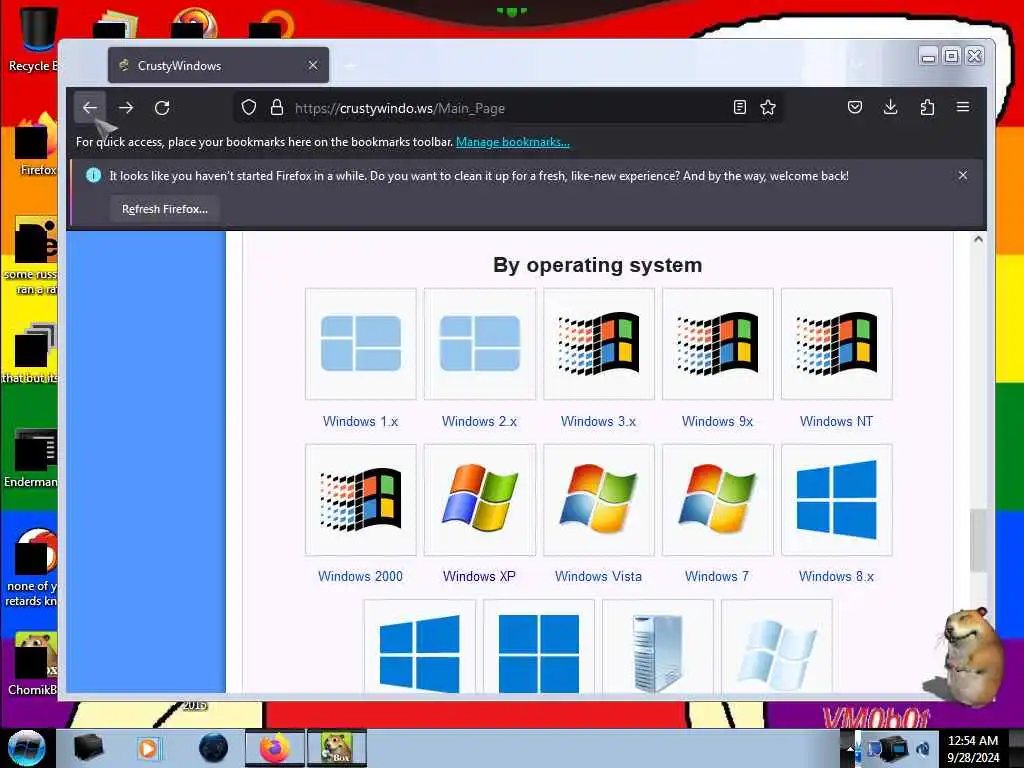This screenshot has height=768, width=1024.
Task: Follow the Windows 8.x text link
Action: pyautogui.click(x=837, y=576)
